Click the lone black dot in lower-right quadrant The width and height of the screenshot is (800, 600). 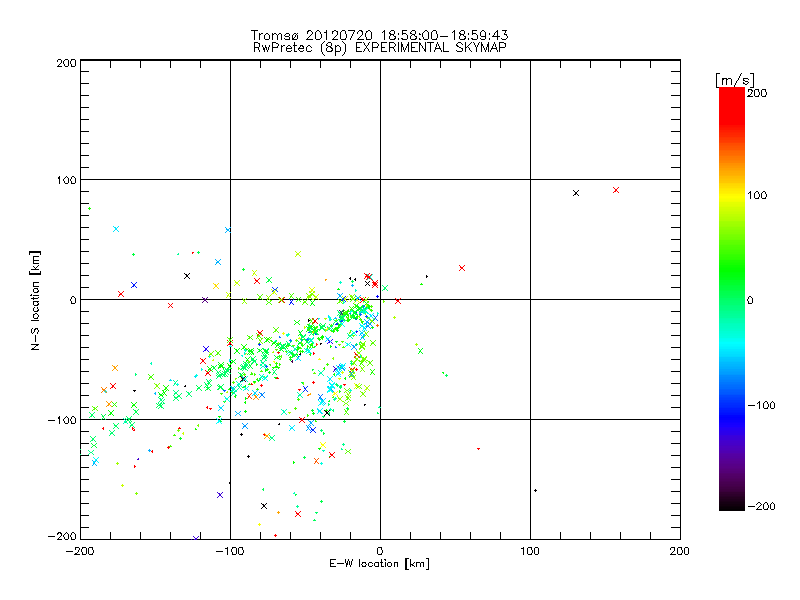[535, 491]
